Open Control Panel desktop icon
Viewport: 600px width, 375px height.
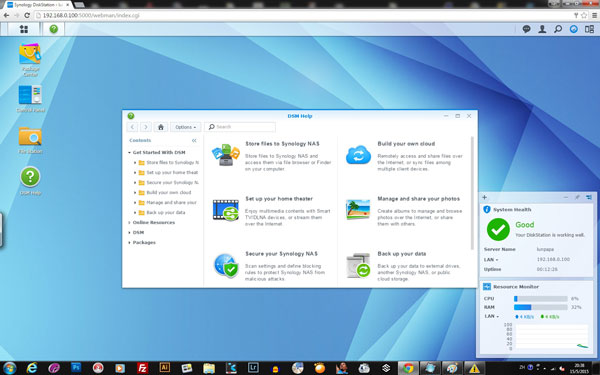(x=30, y=99)
